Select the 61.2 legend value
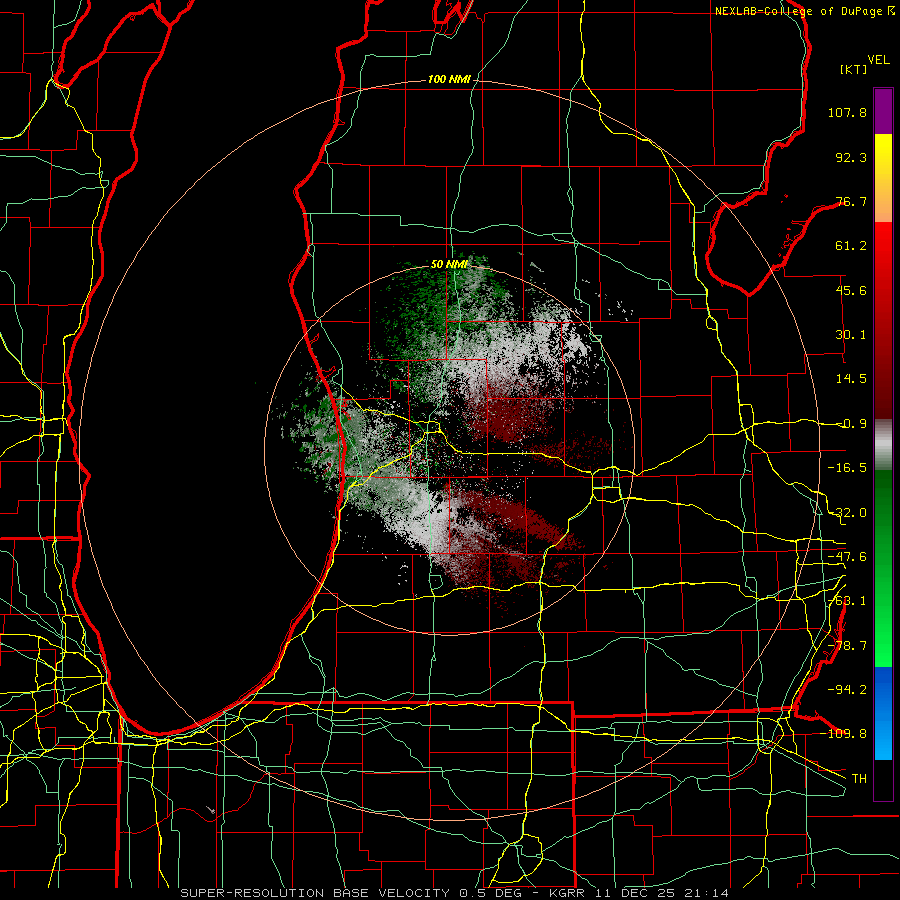This screenshot has width=900, height=900. coord(851,246)
